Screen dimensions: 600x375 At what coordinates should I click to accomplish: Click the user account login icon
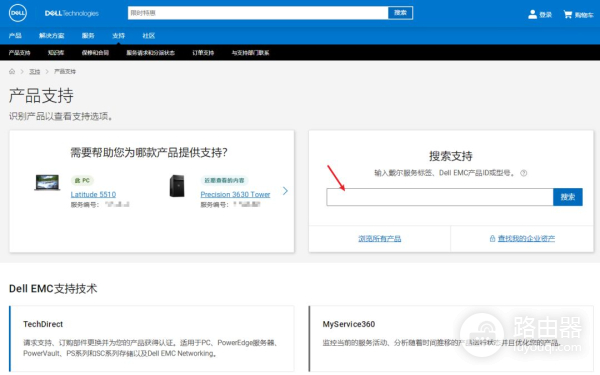(x=532, y=15)
